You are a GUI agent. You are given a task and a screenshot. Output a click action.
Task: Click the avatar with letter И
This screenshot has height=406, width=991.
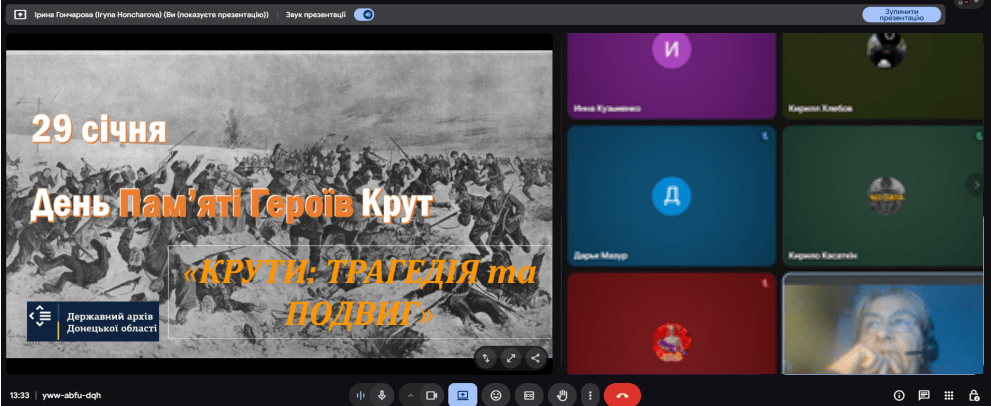point(672,49)
